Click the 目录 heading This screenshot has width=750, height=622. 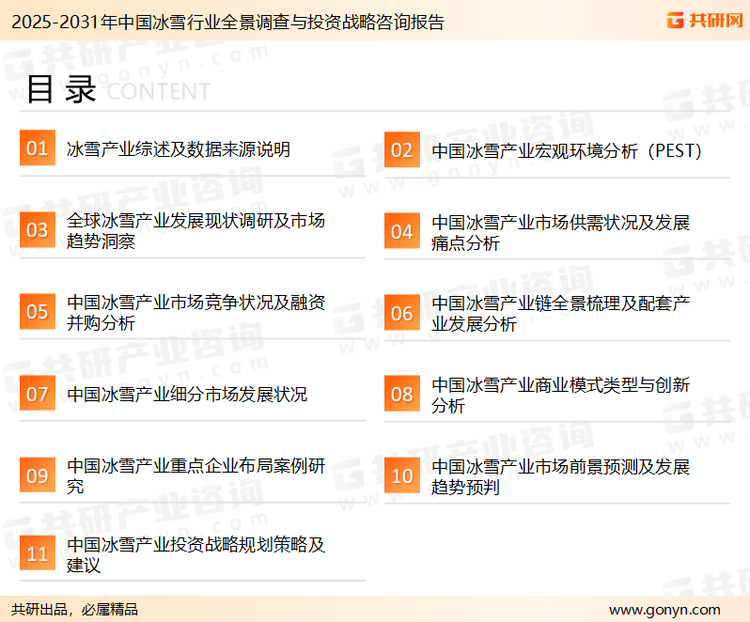coord(61,89)
